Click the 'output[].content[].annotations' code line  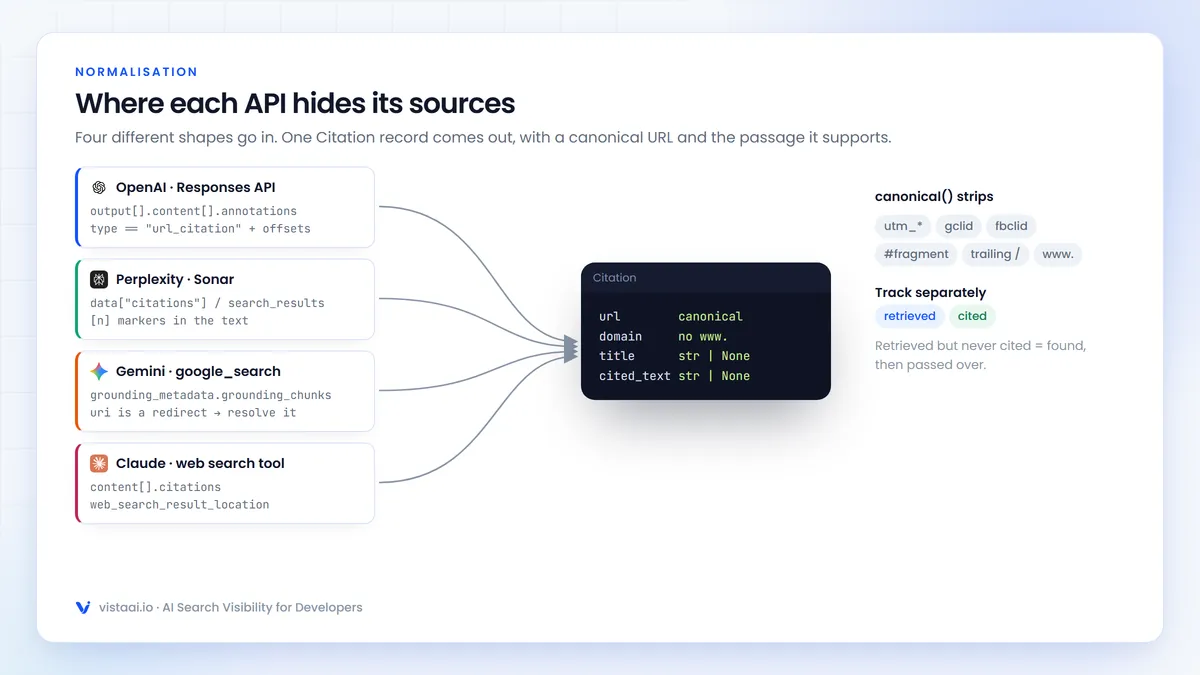(x=193, y=211)
